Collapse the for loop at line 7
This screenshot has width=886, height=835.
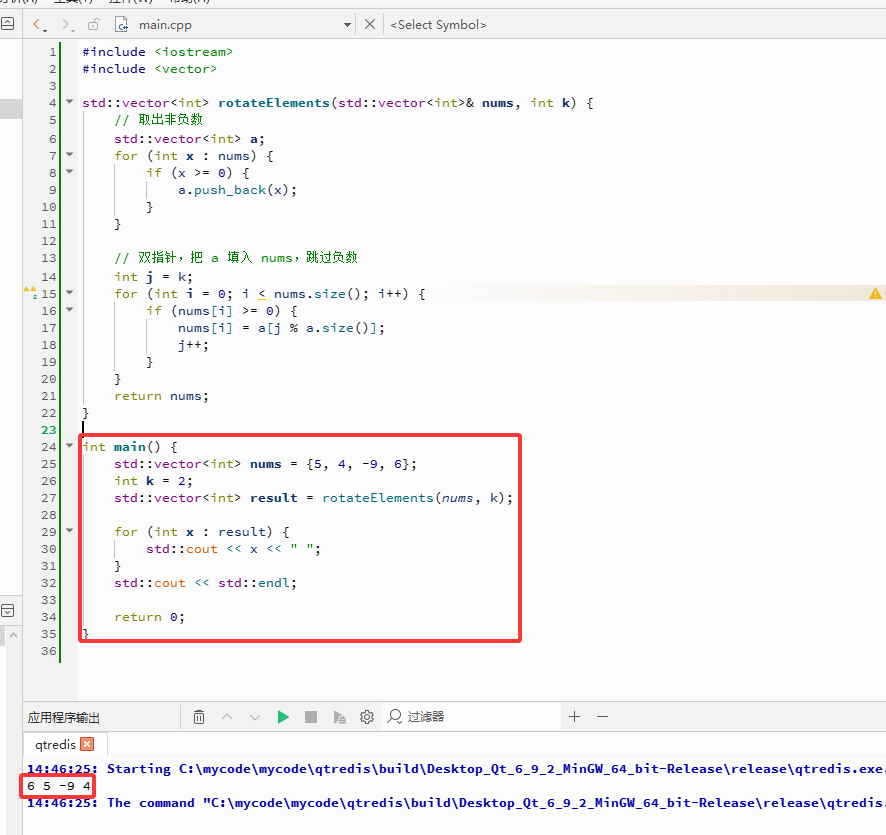[70, 154]
